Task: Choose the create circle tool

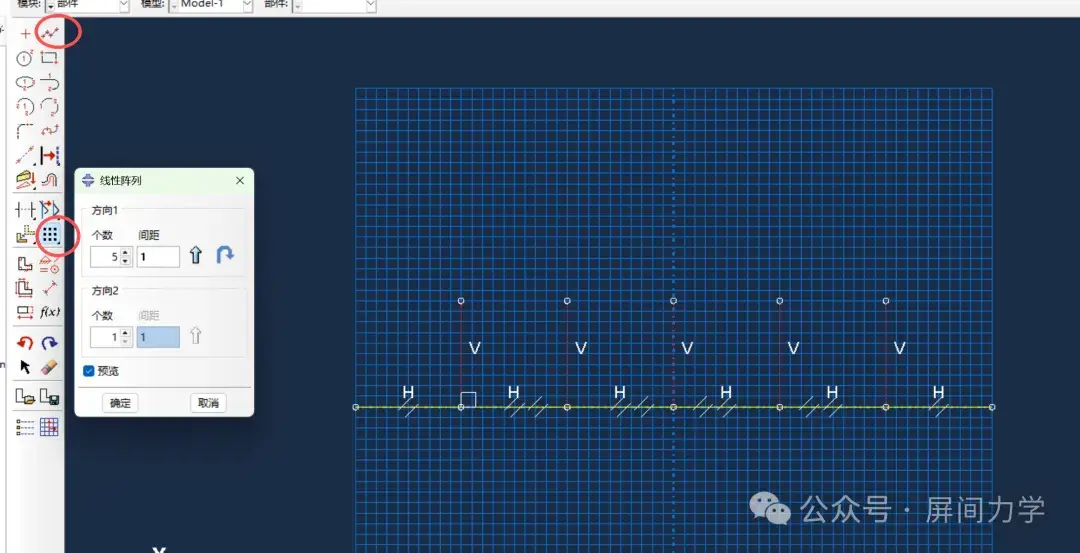Action: (25, 59)
